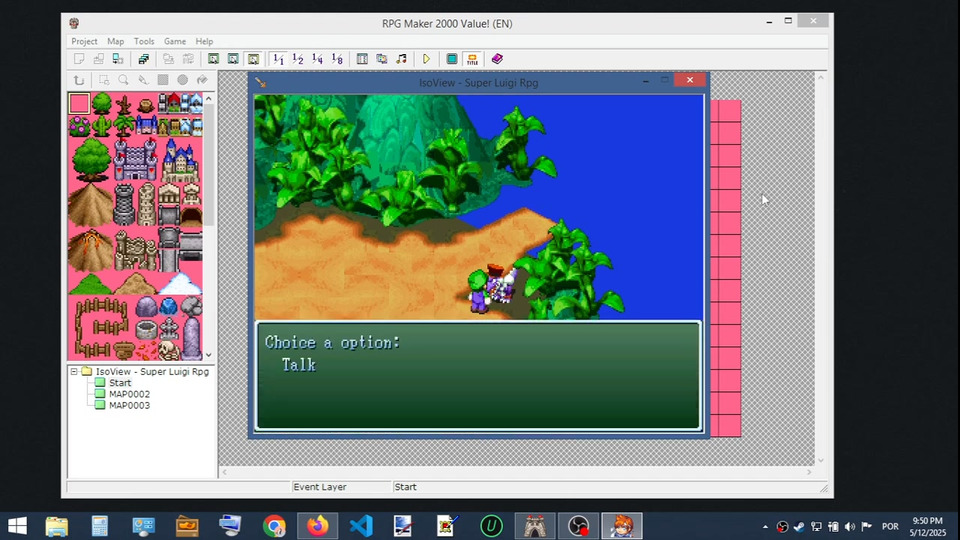This screenshot has width=960, height=540.
Task: Open the Windows Start button
Action: coord(17,526)
